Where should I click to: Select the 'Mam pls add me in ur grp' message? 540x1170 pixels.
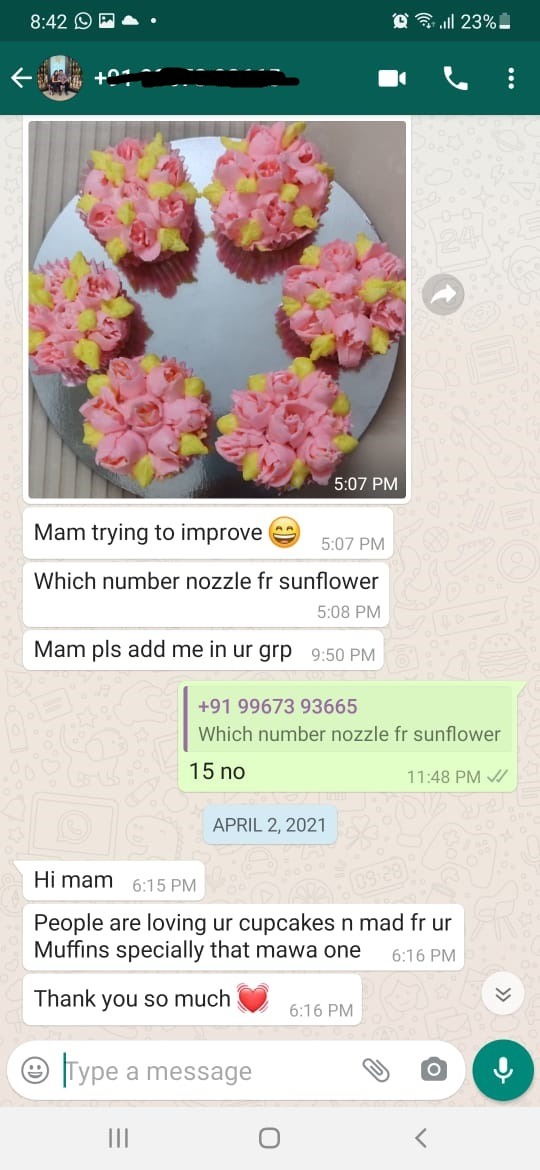[x=203, y=650]
